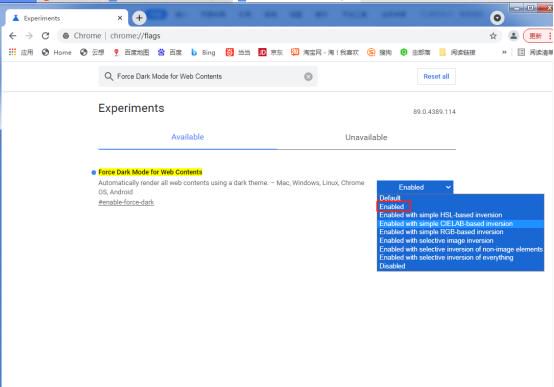Open the Chrome profile avatar menu
The height and width of the screenshot is (387, 554).
pos(513,36)
